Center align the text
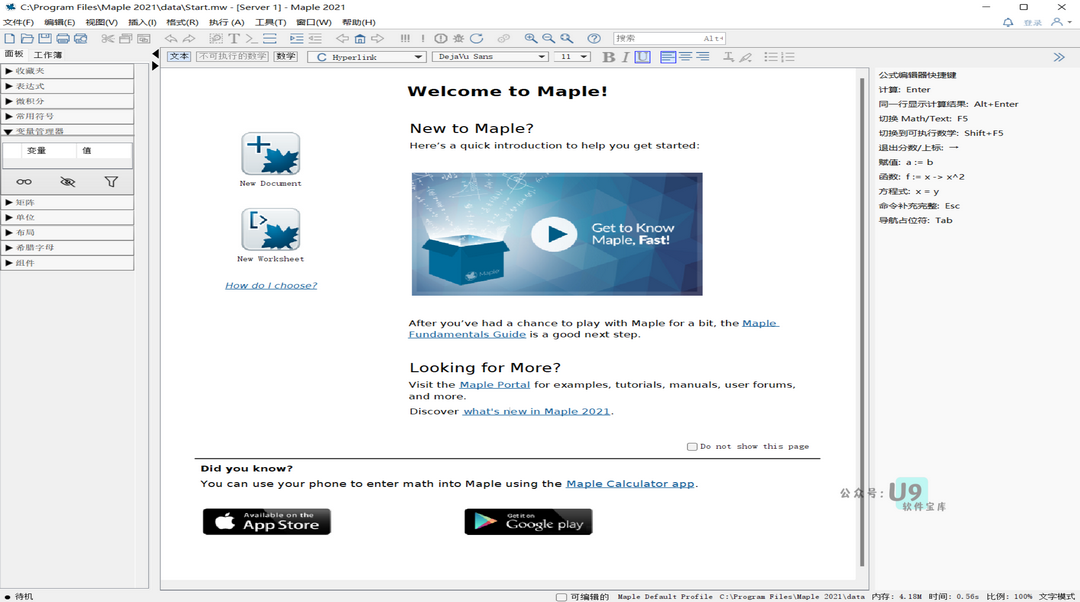 [685, 57]
